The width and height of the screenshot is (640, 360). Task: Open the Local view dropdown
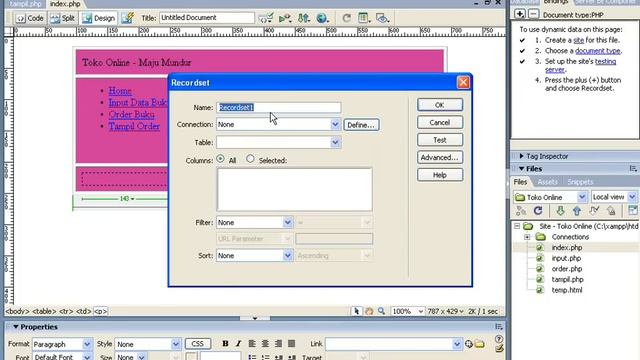[x=632, y=197]
